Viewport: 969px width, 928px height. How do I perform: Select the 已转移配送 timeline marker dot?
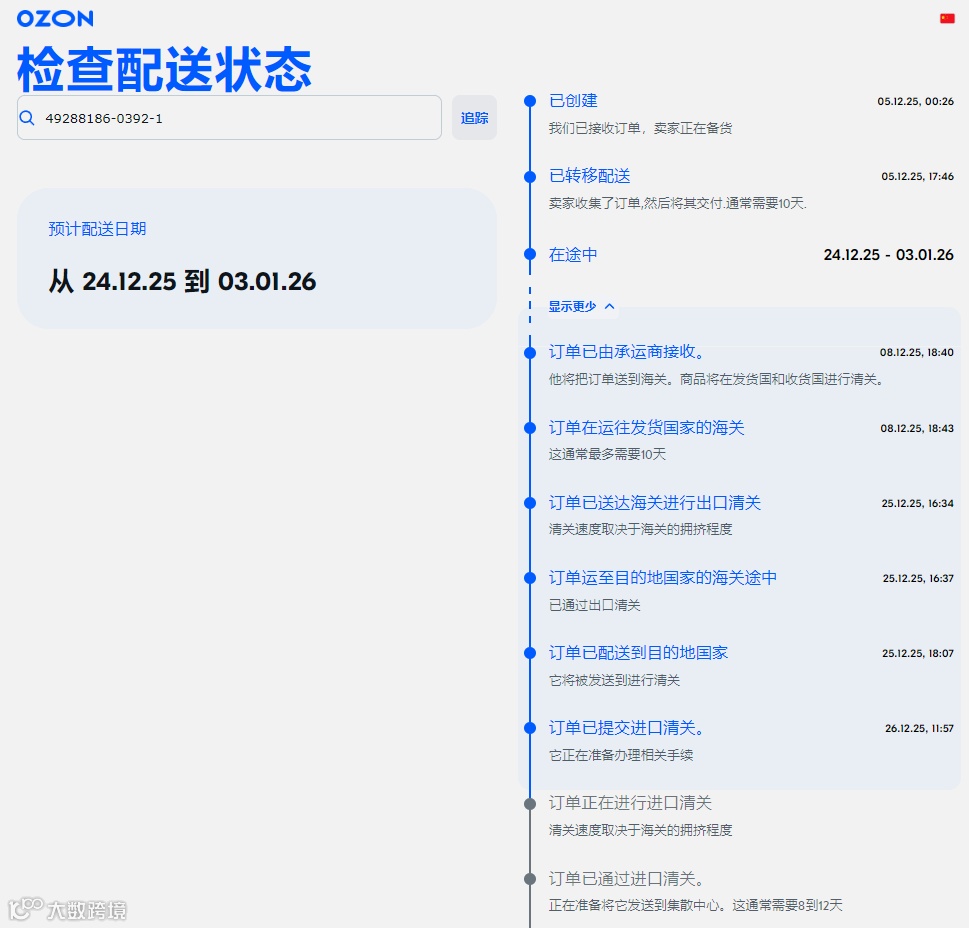tap(530, 177)
